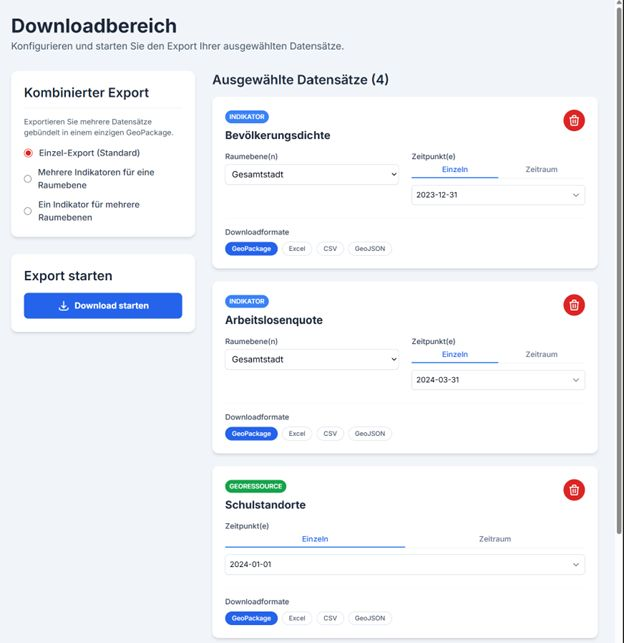Click the Bevölkerungsdichte heading
The image size is (624, 643).
(278, 135)
